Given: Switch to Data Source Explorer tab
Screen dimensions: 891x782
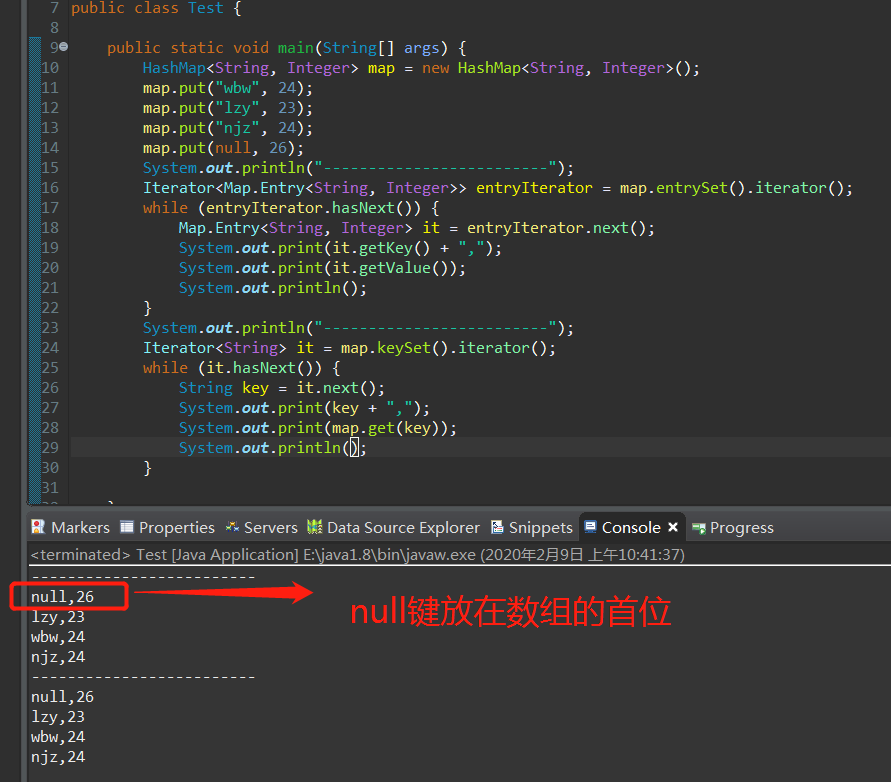Looking at the screenshot, I should pyautogui.click(x=393, y=527).
